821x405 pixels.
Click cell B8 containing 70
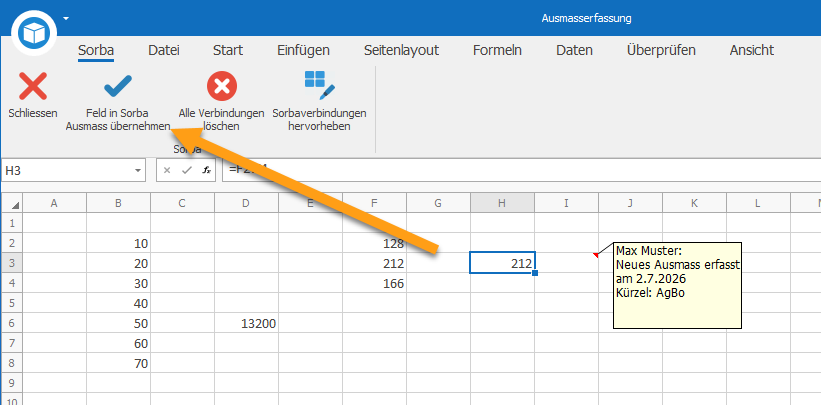(118, 363)
